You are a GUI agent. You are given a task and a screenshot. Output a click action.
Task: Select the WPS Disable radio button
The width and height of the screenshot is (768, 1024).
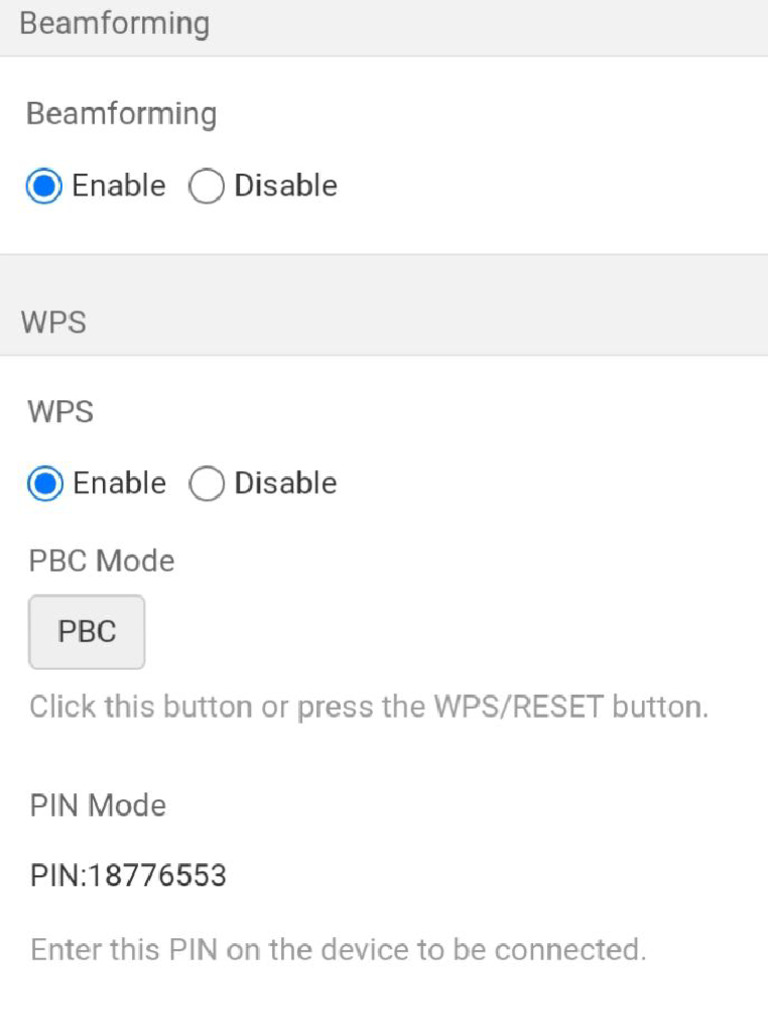coord(206,485)
